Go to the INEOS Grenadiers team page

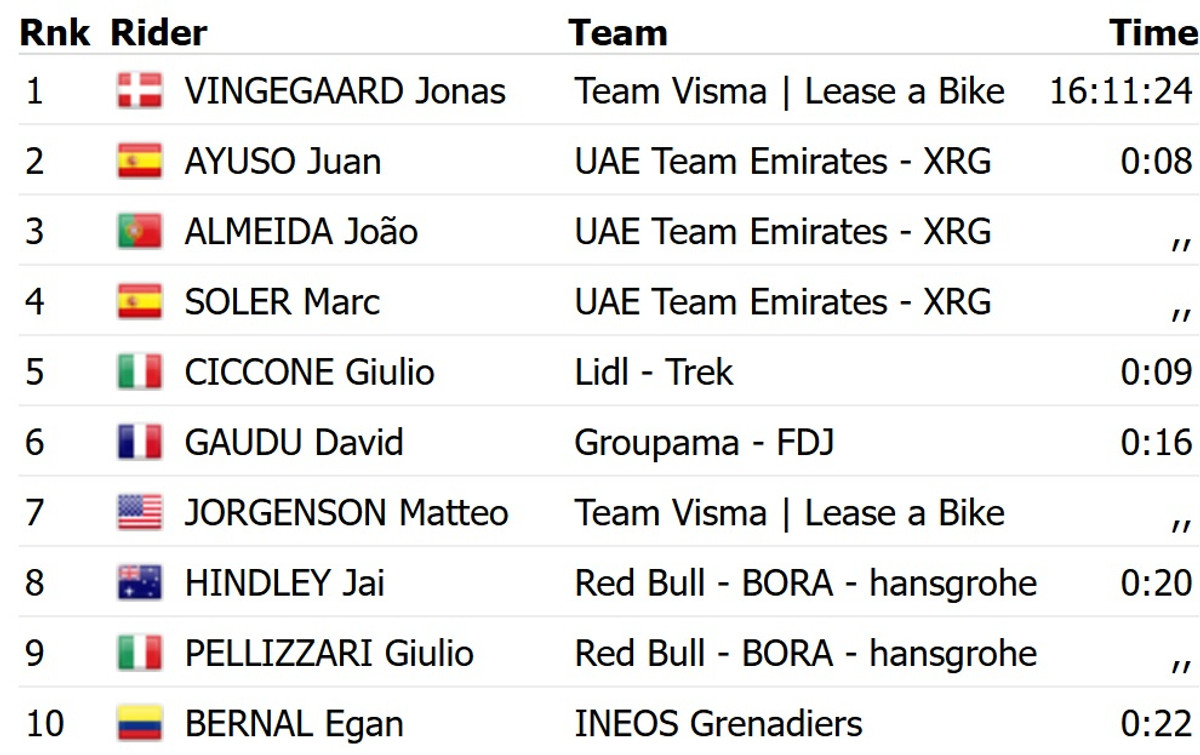tap(718, 723)
